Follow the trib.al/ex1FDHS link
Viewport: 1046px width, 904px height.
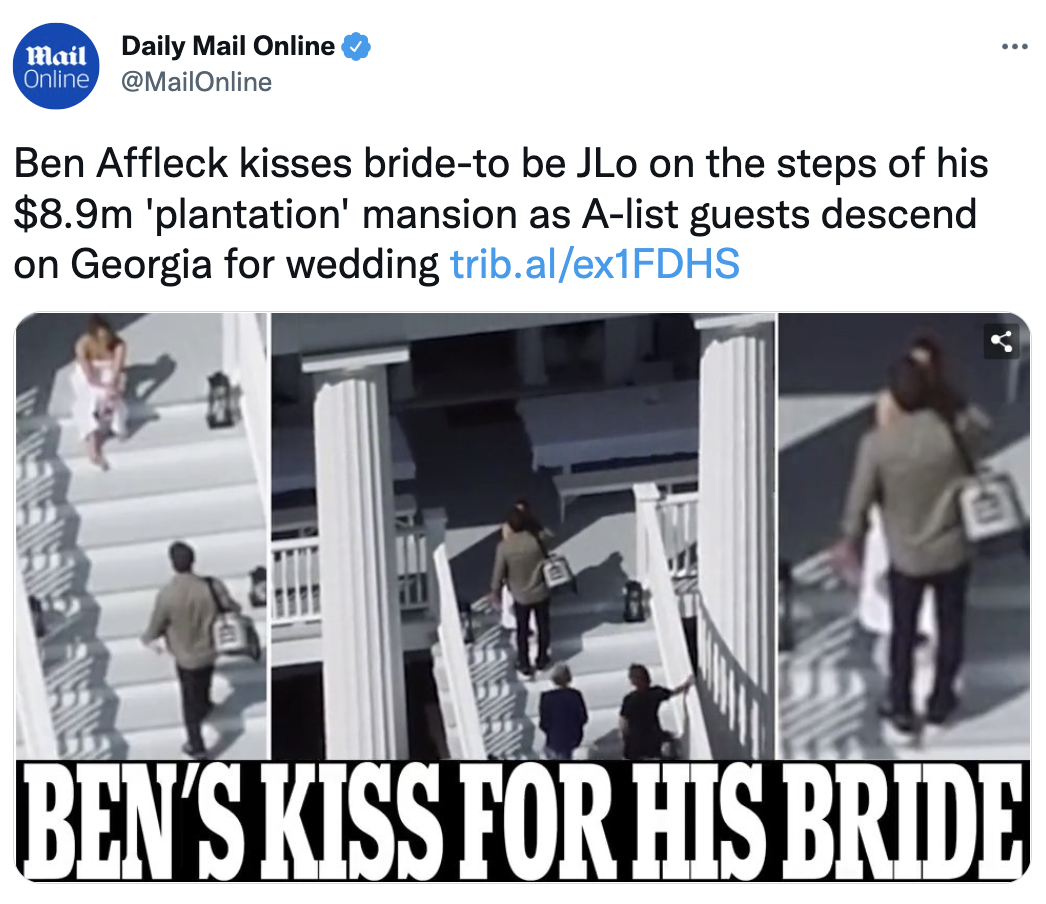point(595,264)
